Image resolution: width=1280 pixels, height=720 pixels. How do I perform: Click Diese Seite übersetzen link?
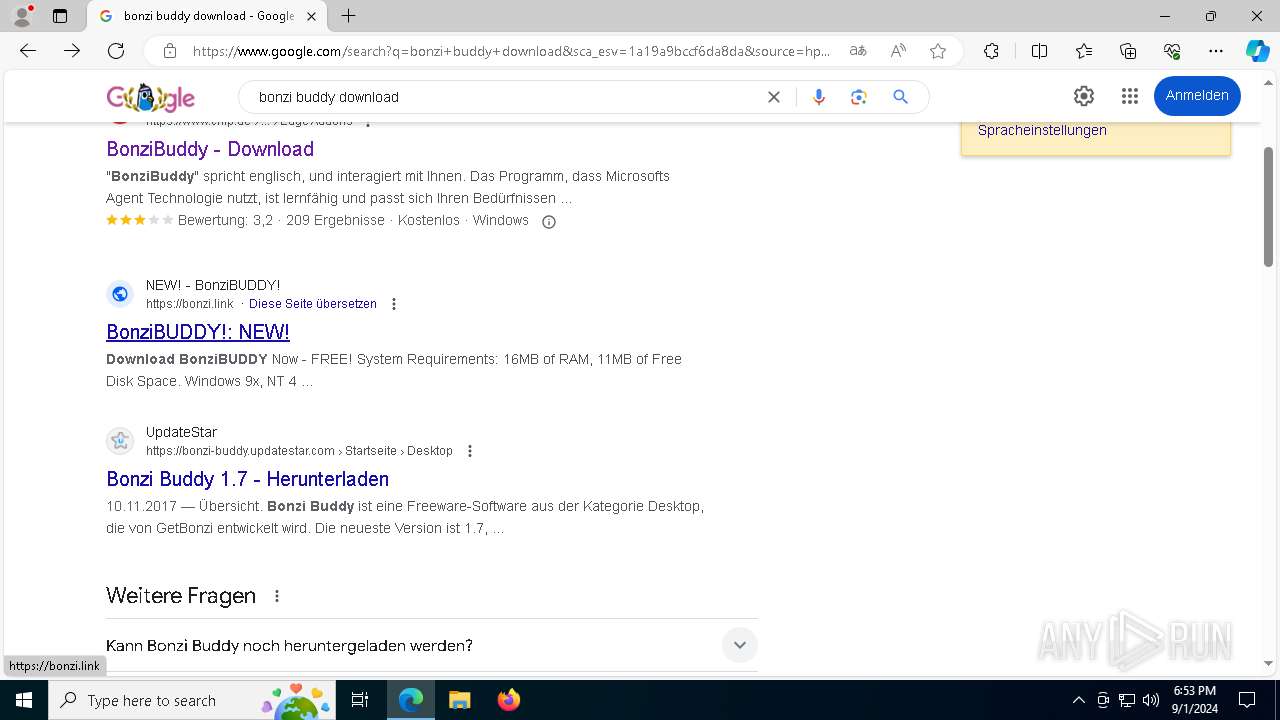pyautogui.click(x=313, y=304)
